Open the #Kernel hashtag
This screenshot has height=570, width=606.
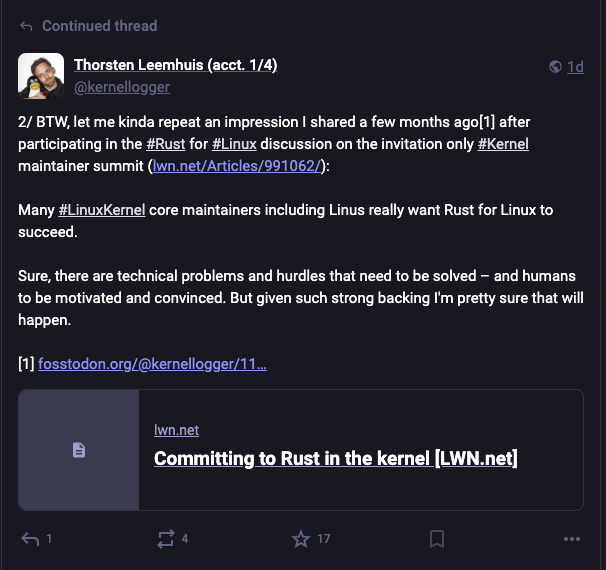pyautogui.click(x=503, y=144)
